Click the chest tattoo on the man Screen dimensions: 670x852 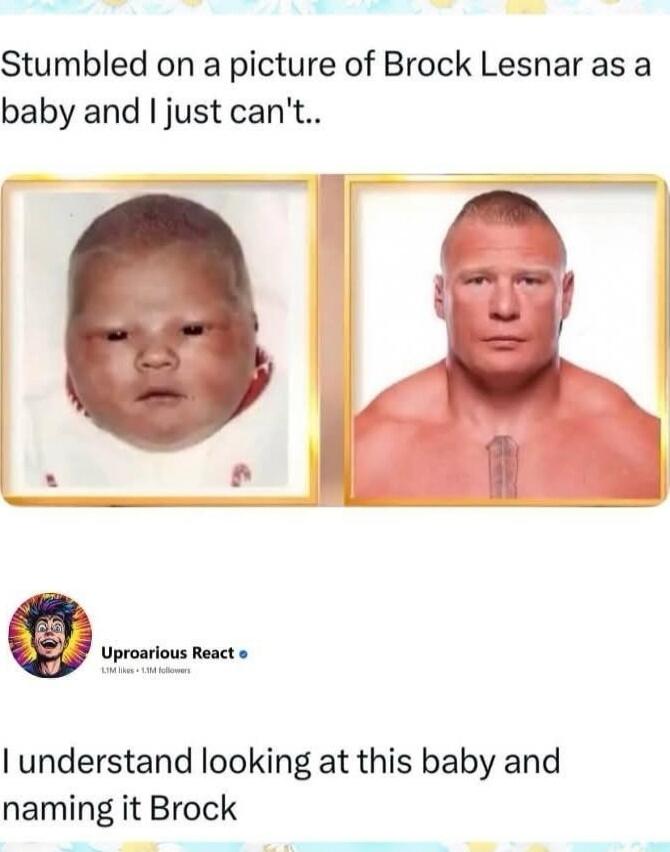coord(504,466)
